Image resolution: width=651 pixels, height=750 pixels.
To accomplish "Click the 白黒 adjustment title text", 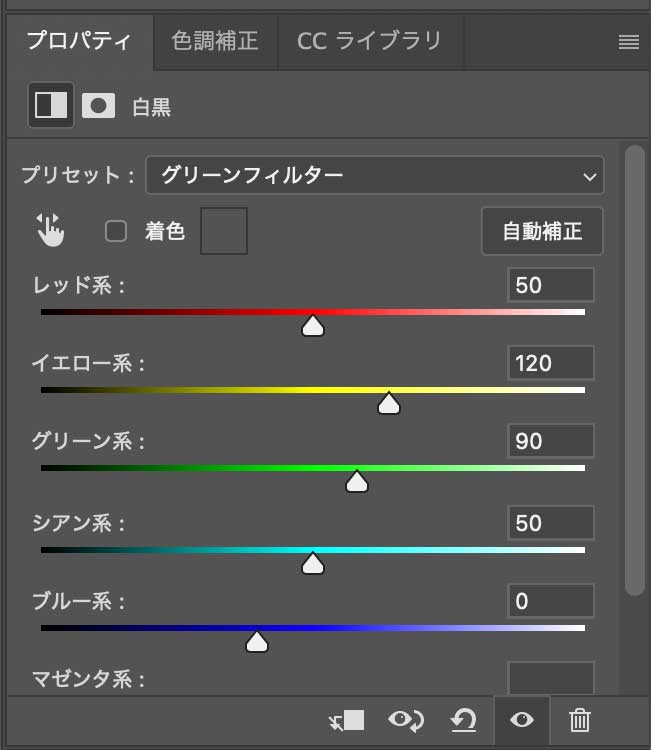I will (152, 107).
